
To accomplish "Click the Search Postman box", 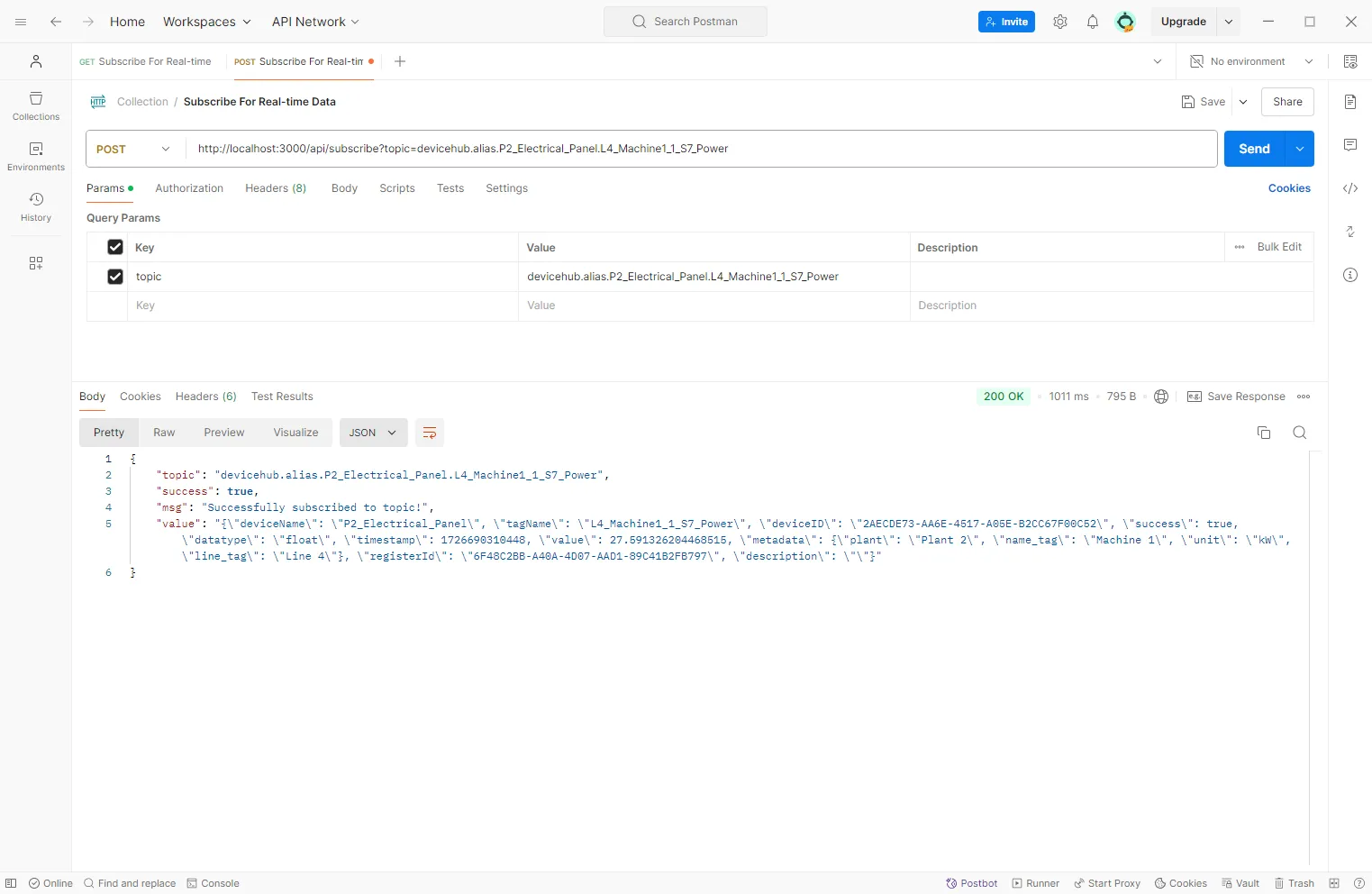I will point(686,22).
